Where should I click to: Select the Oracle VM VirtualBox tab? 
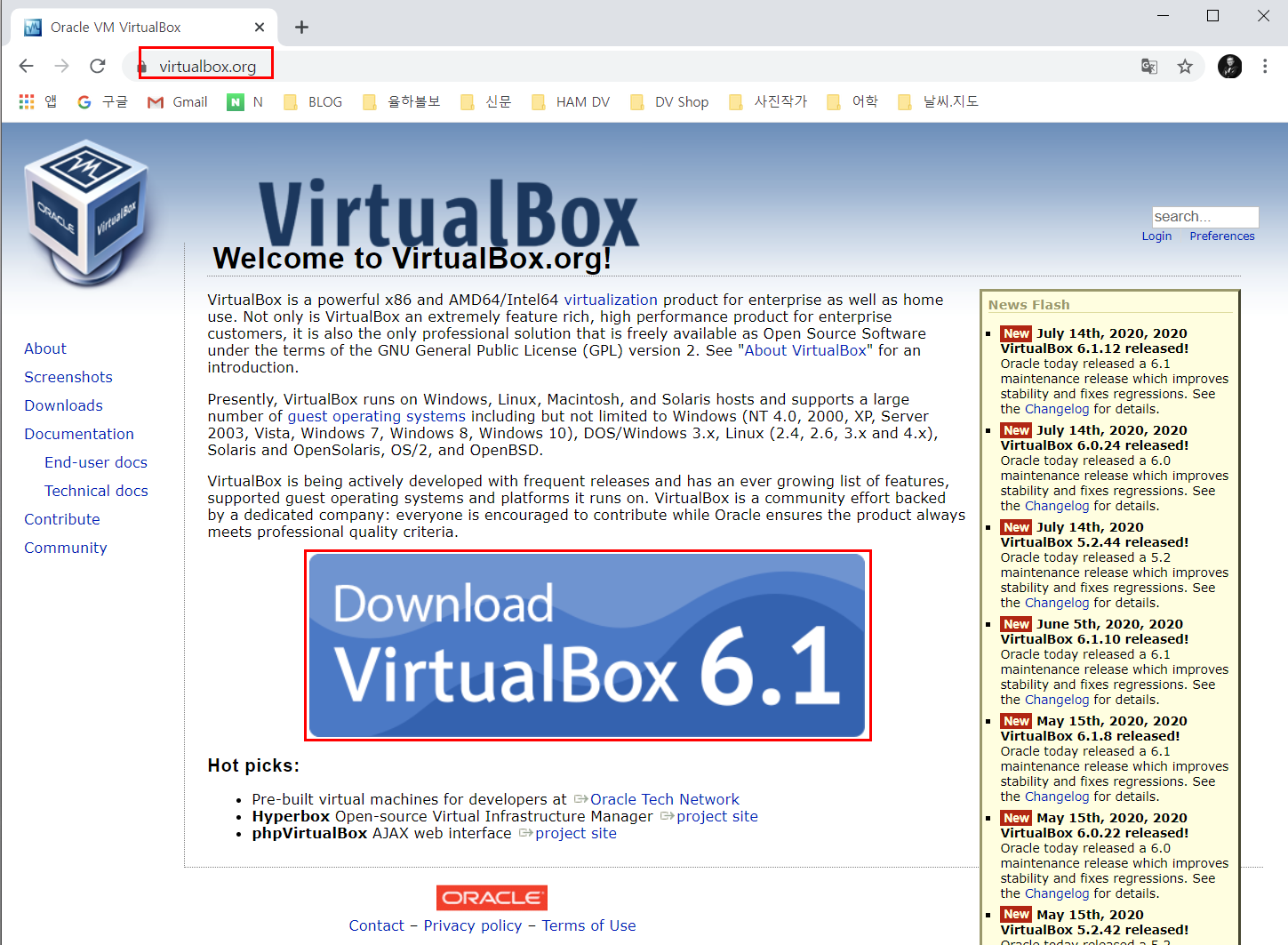pyautogui.click(x=145, y=28)
